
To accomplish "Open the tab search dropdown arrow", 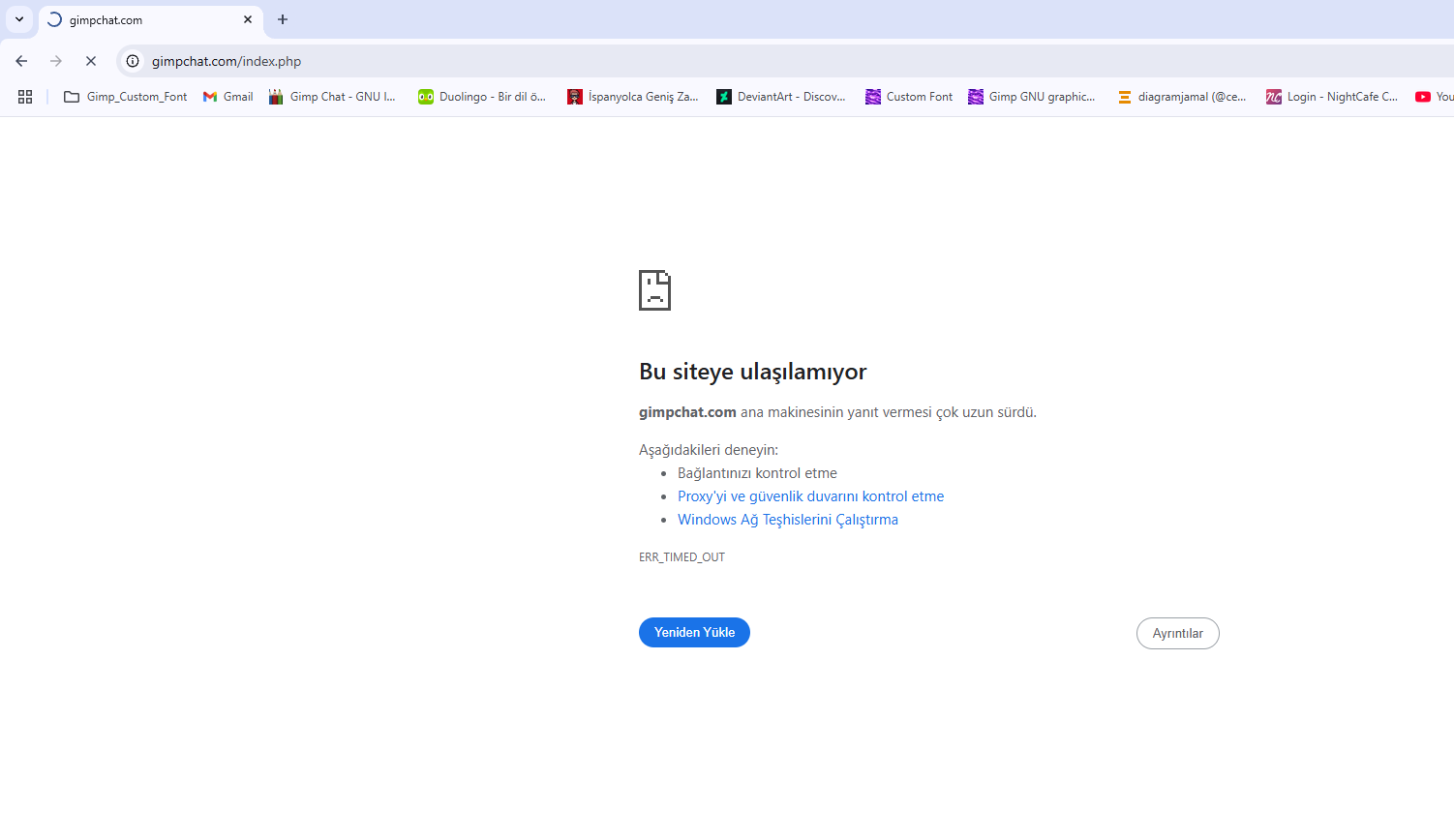I will (19, 19).
